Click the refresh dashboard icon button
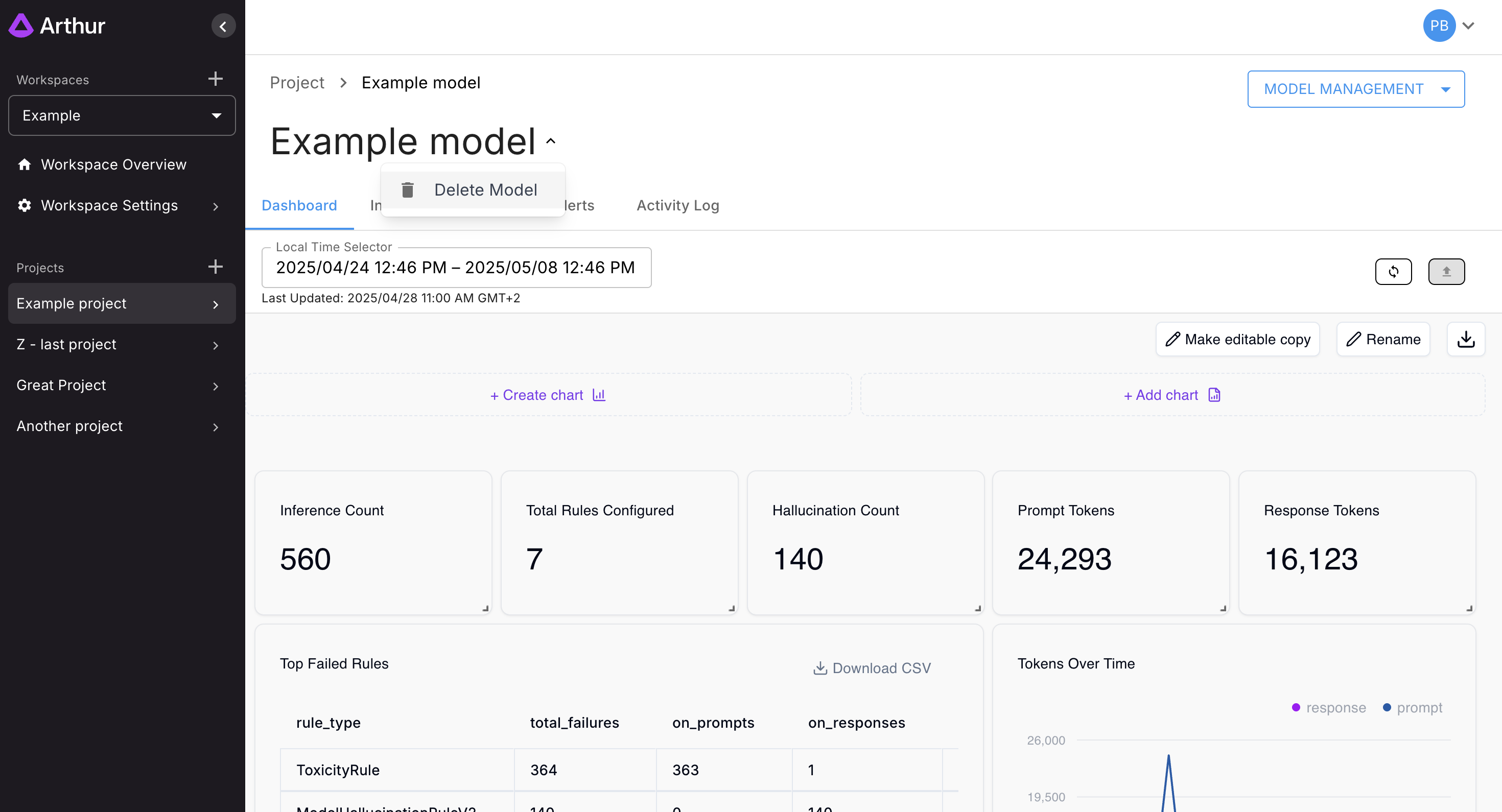Screen dimensions: 1502x812 pyautogui.click(x=1393, y=271)
